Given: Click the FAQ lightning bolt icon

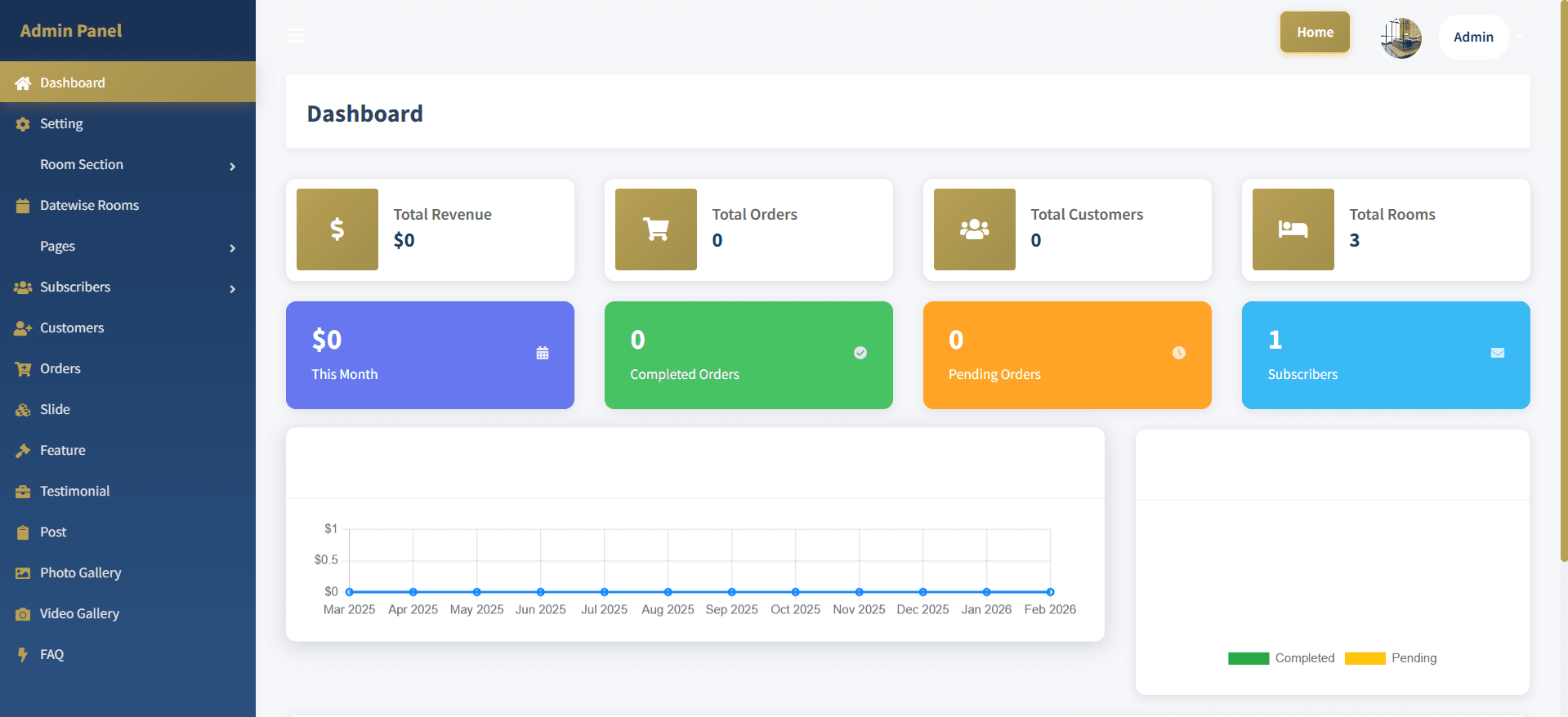Looking at the screenshot, I should coord(23,655).
